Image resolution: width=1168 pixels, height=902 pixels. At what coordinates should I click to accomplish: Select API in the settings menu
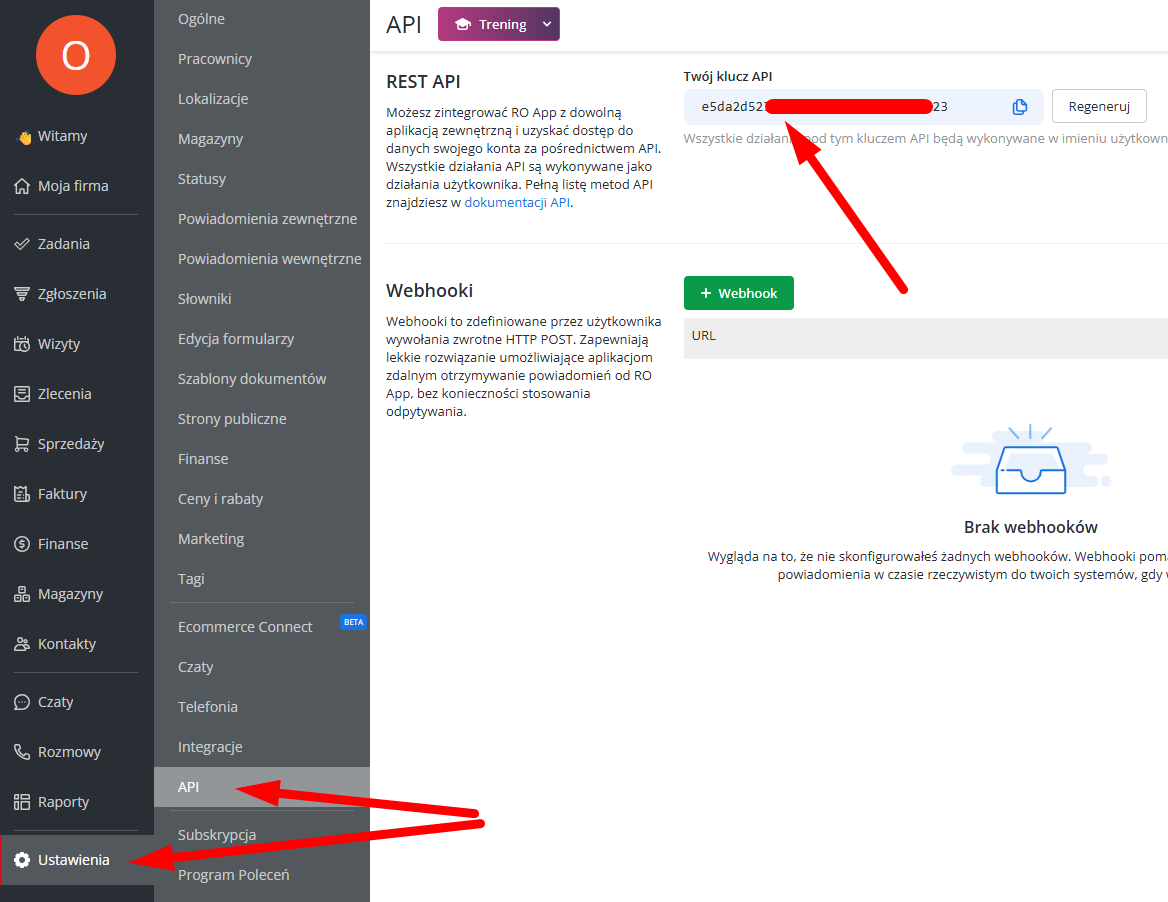tap(189, 787)
